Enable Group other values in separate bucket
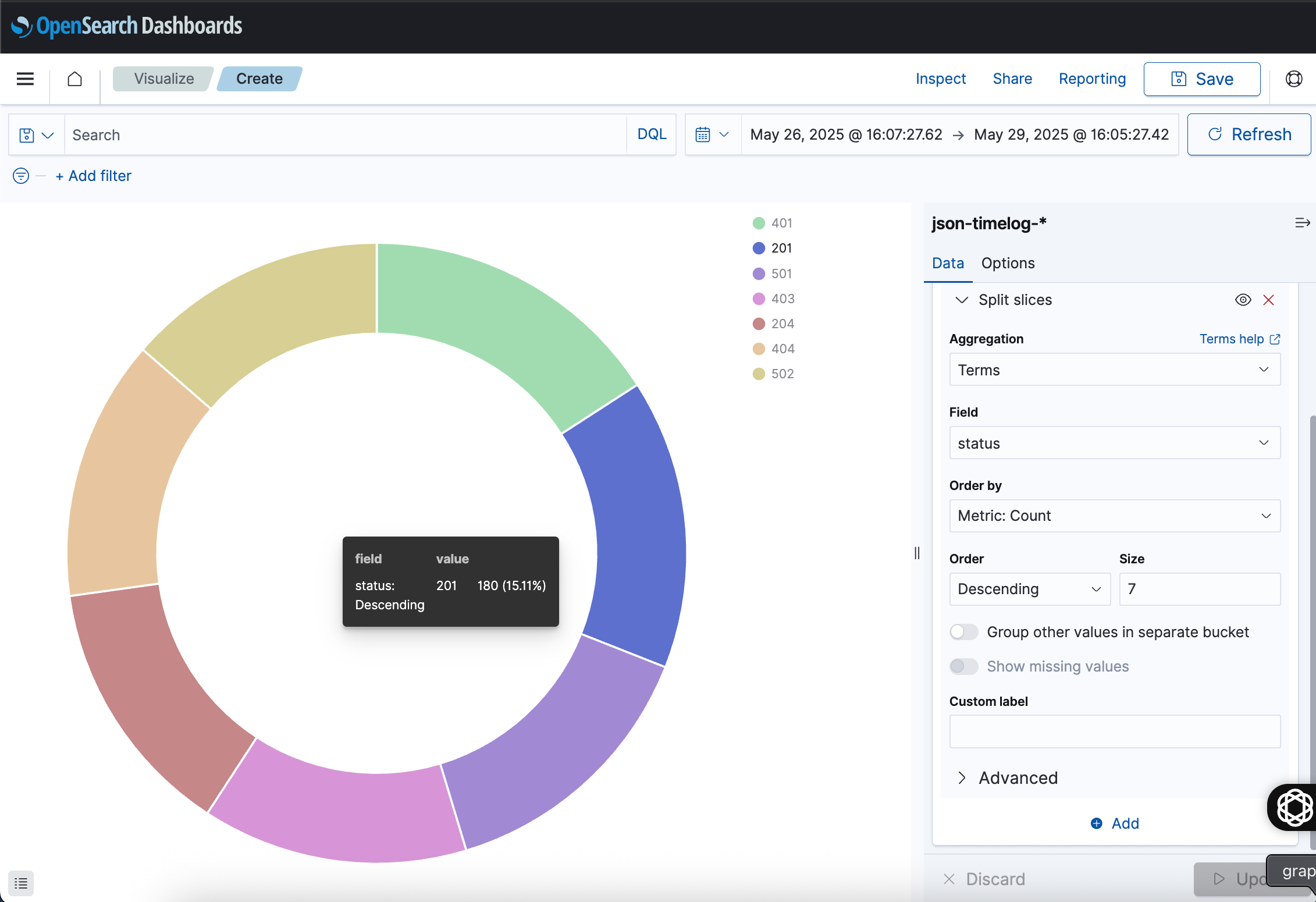Screen dimensions: 1316x902 (963, 632)
